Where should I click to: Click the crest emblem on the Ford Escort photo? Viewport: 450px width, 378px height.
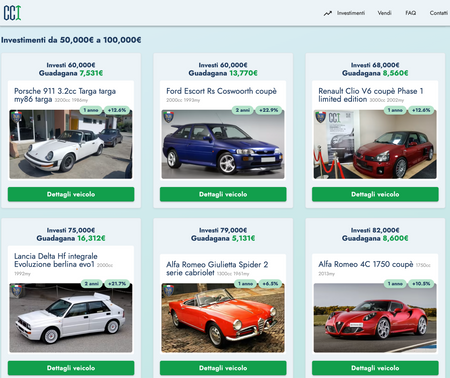point(168,117)
